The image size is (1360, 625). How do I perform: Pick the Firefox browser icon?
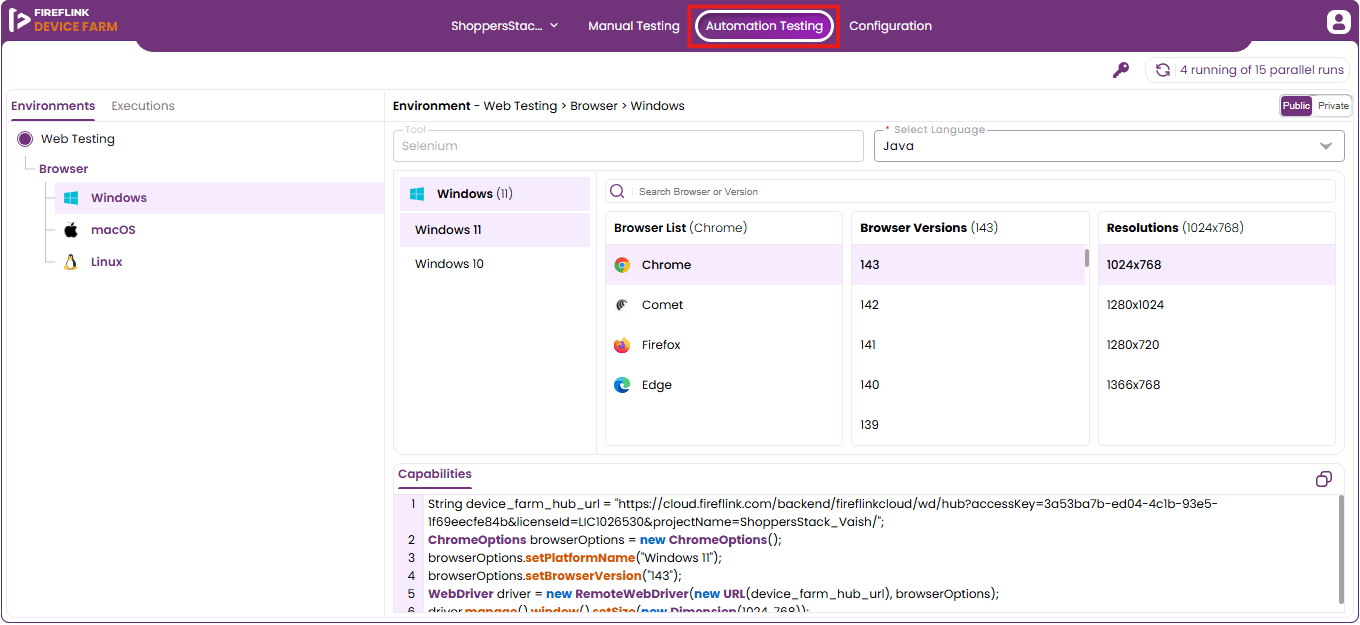pos(622,345)
